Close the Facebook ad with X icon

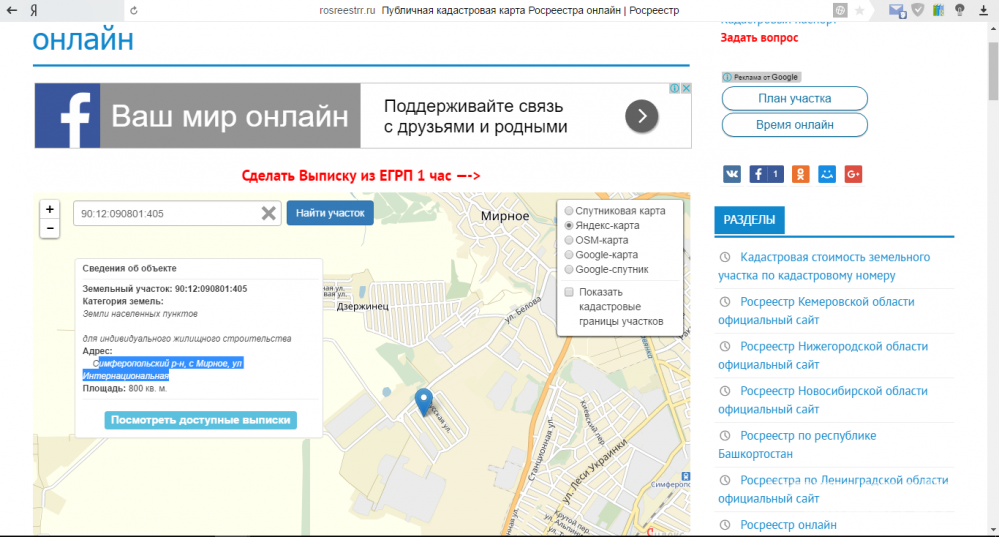[686, 89]
